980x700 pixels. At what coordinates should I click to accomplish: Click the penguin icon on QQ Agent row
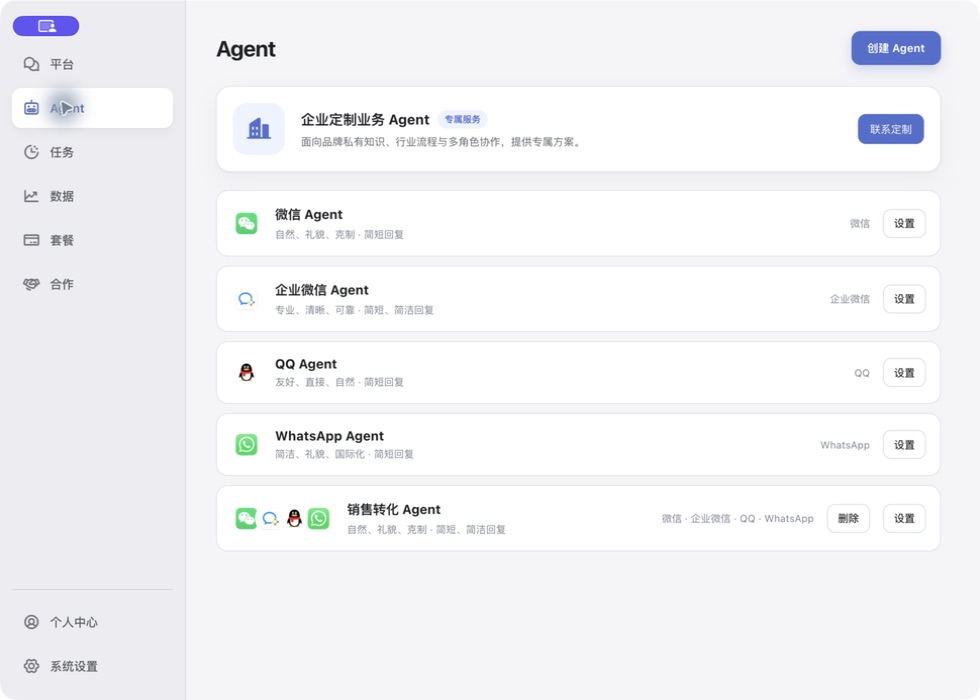point(246,372)
